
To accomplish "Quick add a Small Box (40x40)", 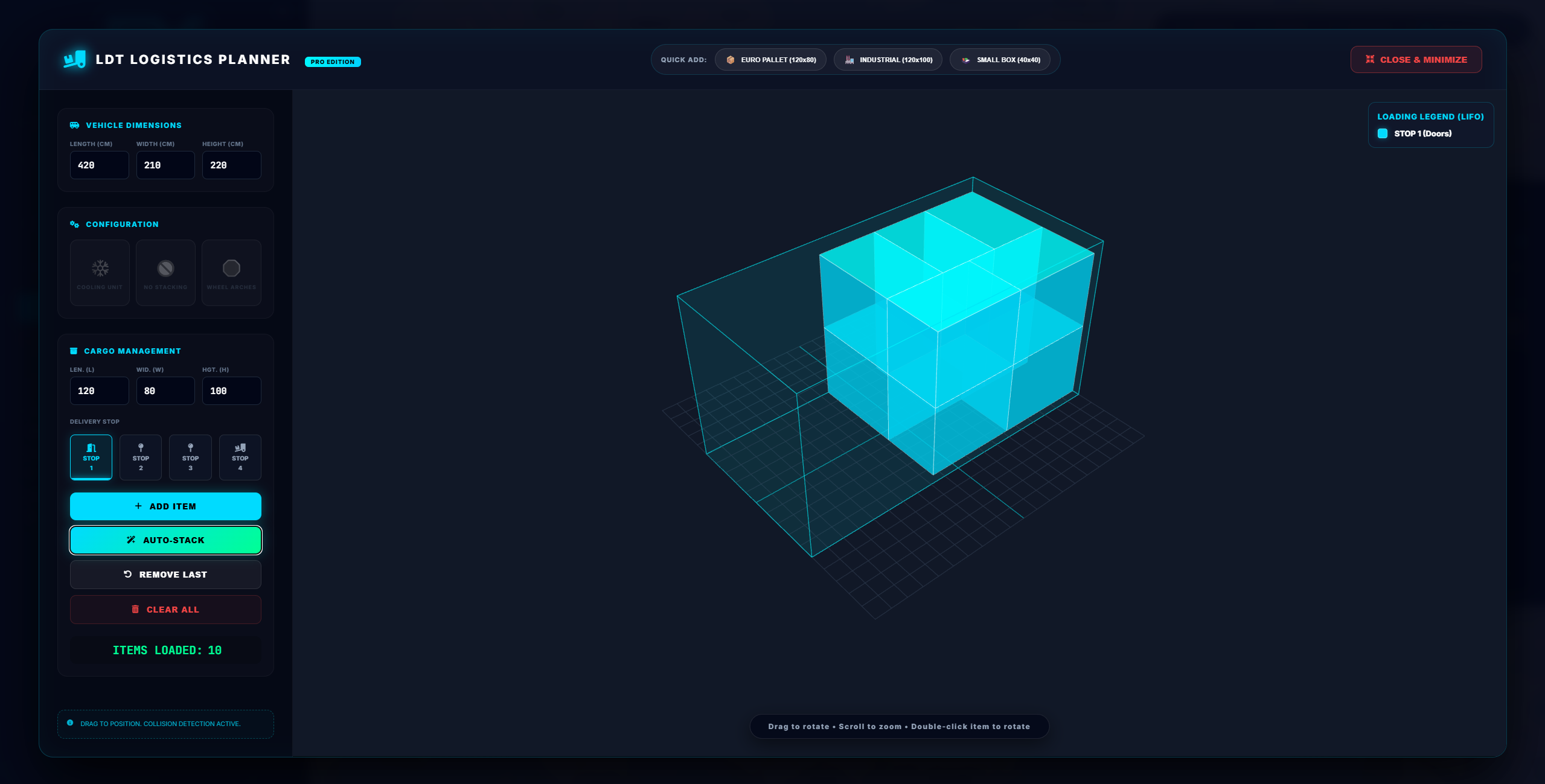I will tap(1000, 60).
